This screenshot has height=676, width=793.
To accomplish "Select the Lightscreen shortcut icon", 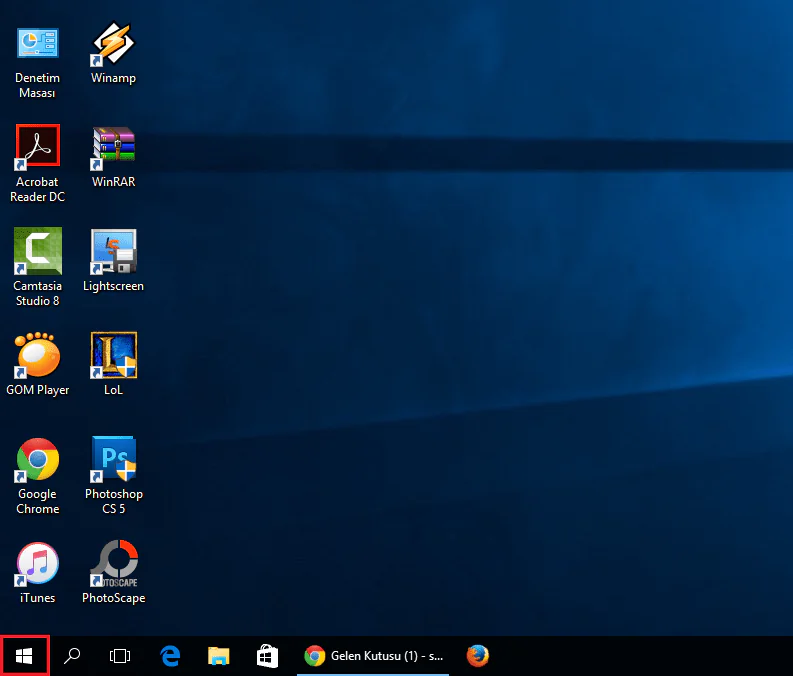I will coord(113,251).
